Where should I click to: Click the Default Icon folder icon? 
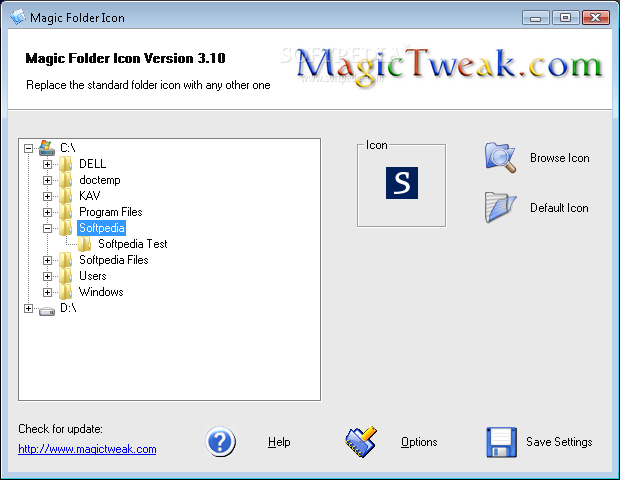coord(500,207)
